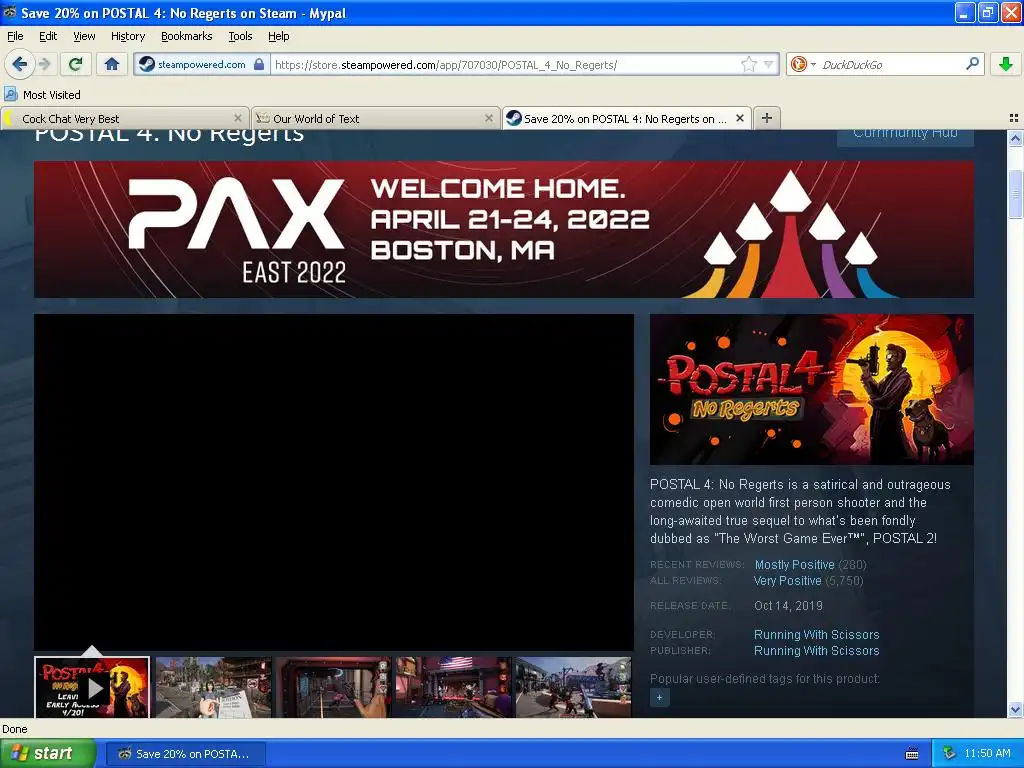1024x768 pixels.
Task: Open the Mostly Positive recent reviews link
Action: [794, 564]
